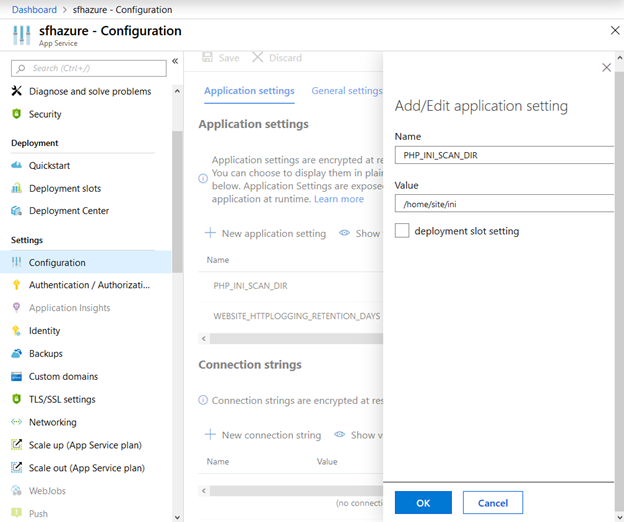Click Cancel in the edit panel
The image size is (624, 522).
493,503
